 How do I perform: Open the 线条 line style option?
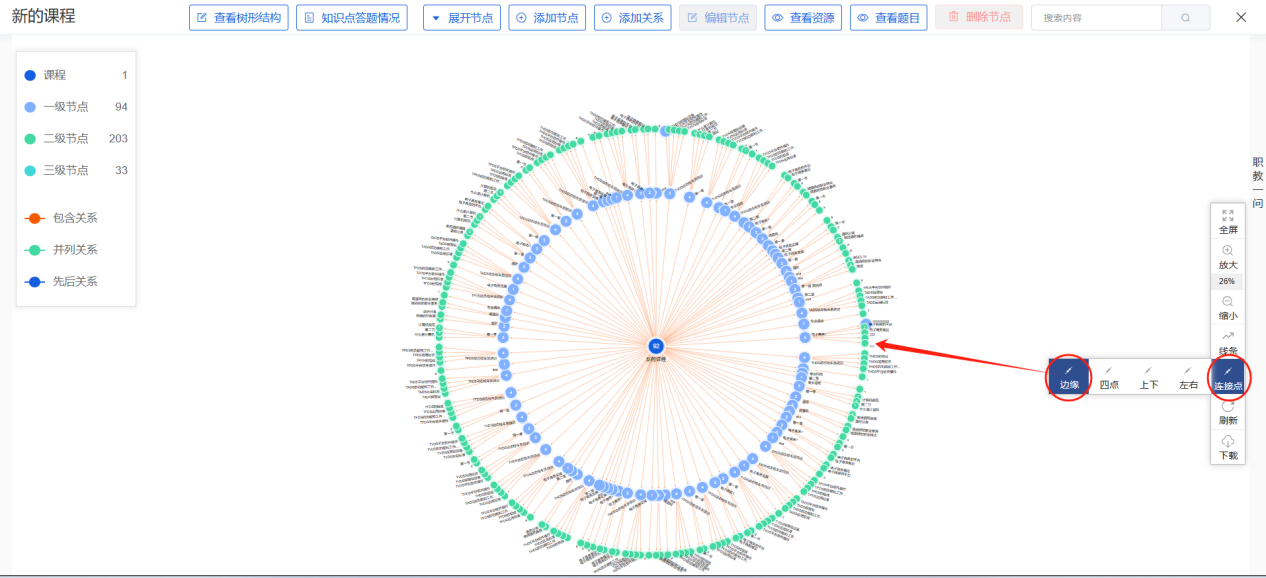1227,337
